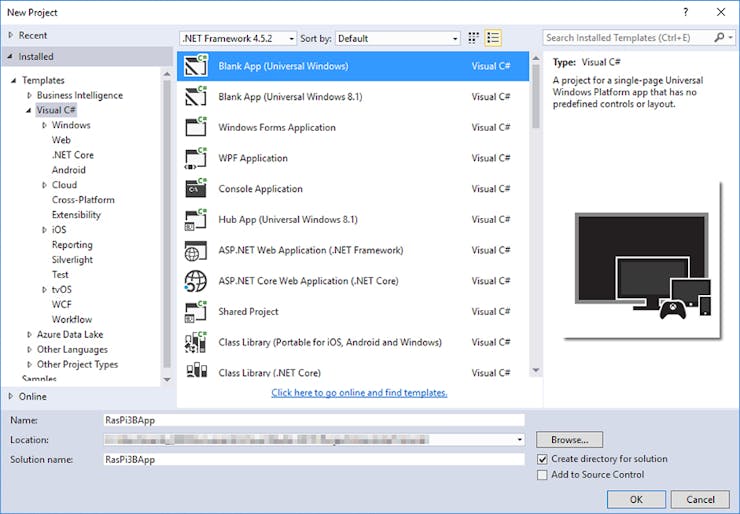Click the ASP.NET Web Application globe icon
Screen dimensions: 740x514
(x=195, y=251)
